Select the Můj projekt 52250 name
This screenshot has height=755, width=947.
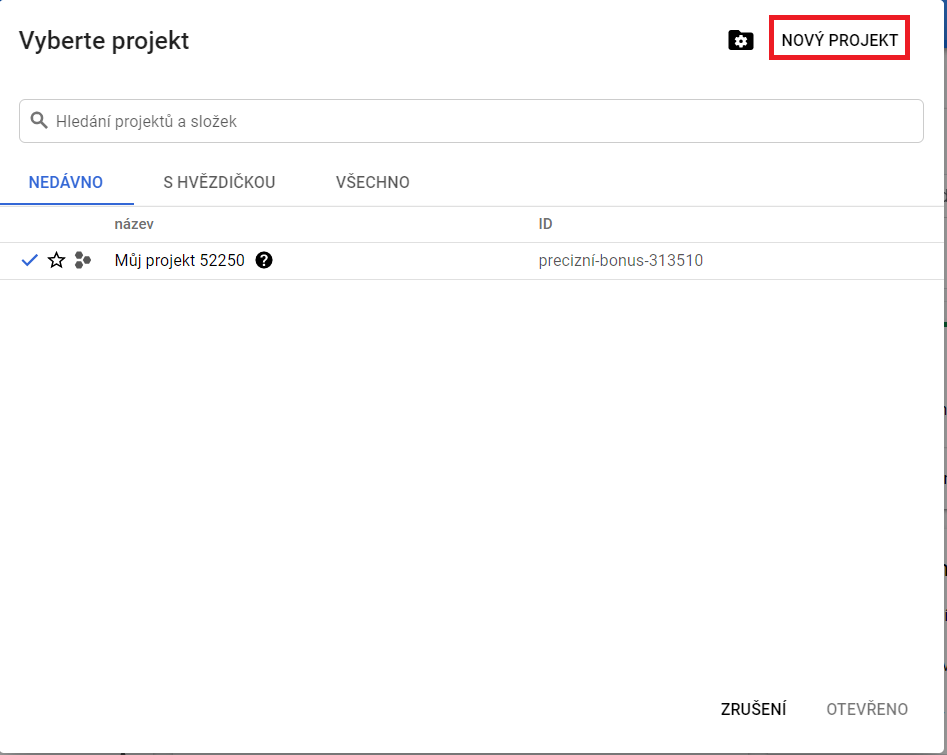point(179,261)
